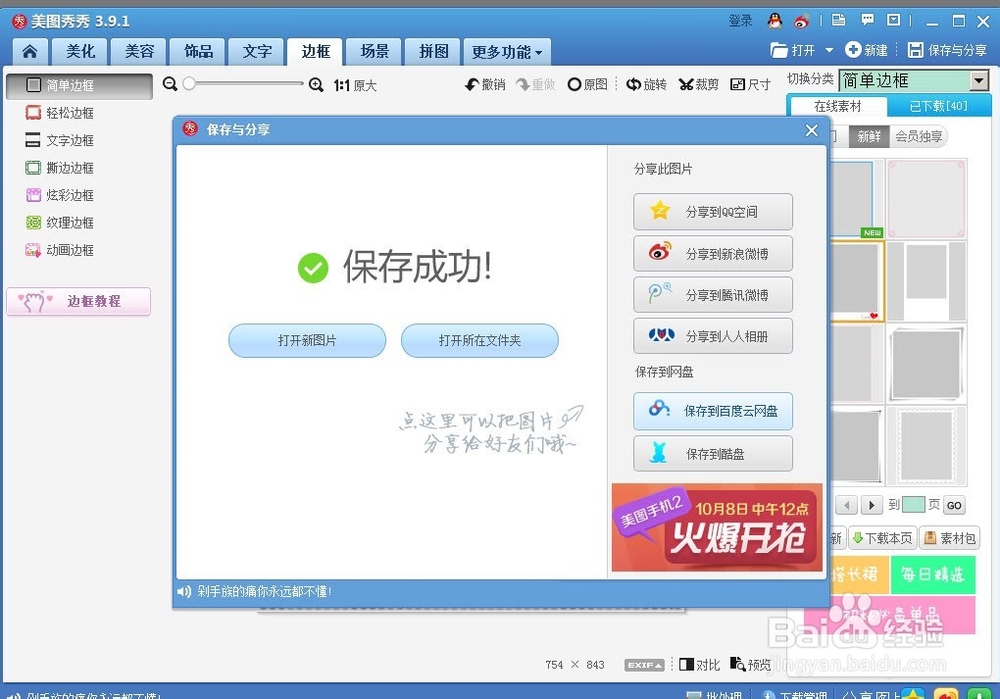Click the 打开 folder button
The image size is (1000, 699).
[793, 50]
